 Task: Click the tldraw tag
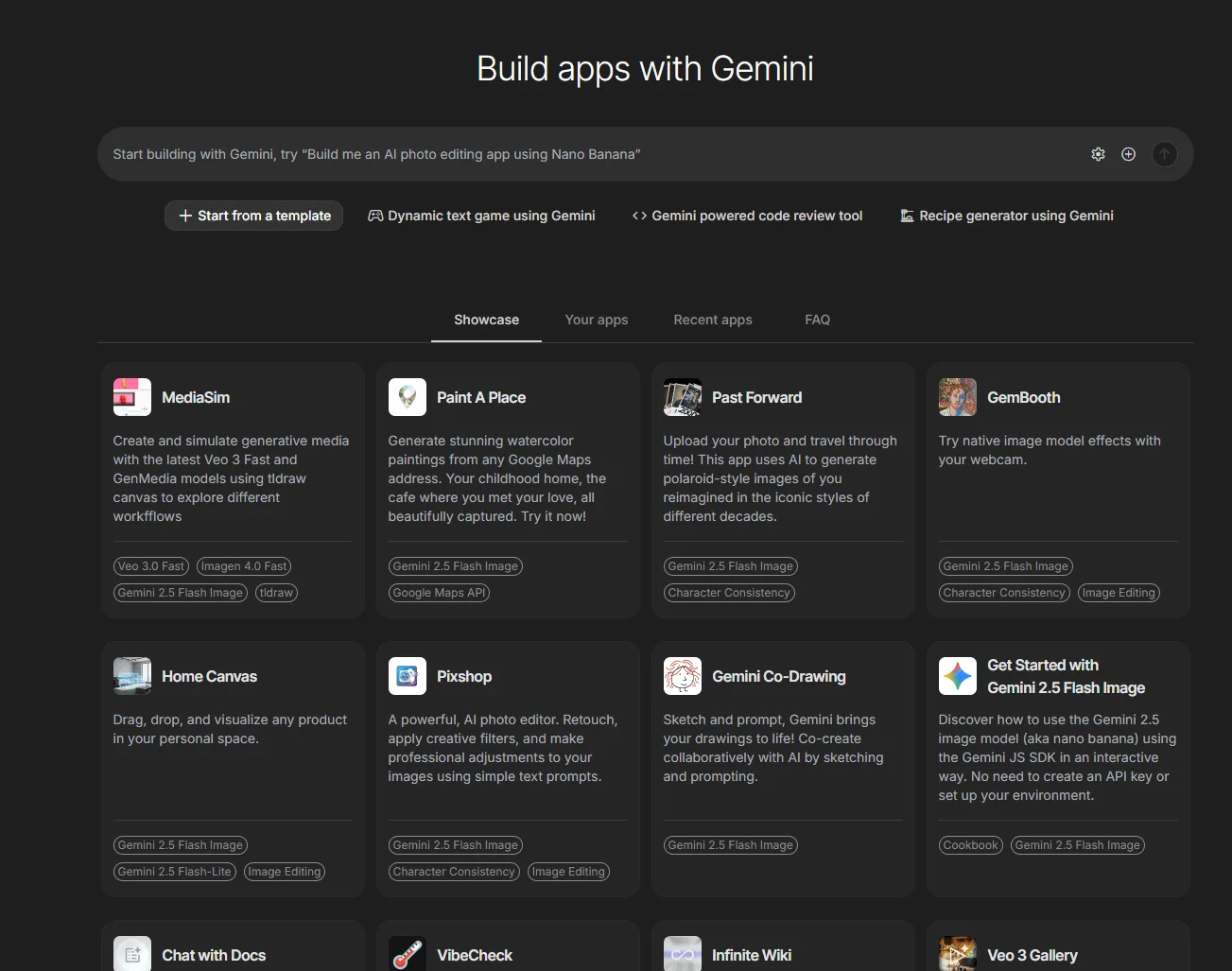click(276, 593)
